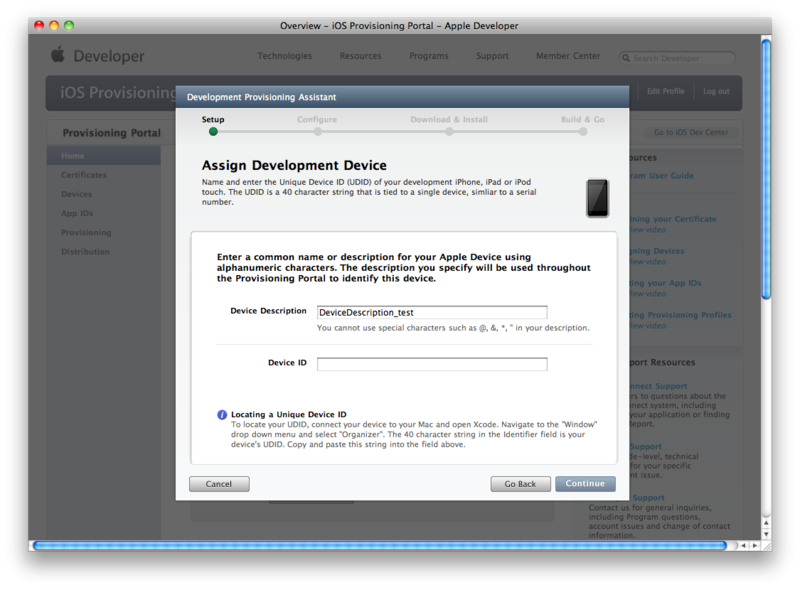Open the Obtaining your Certificate link
The width and height of the screenshot is (800, 590).
[x=672, y=219]
